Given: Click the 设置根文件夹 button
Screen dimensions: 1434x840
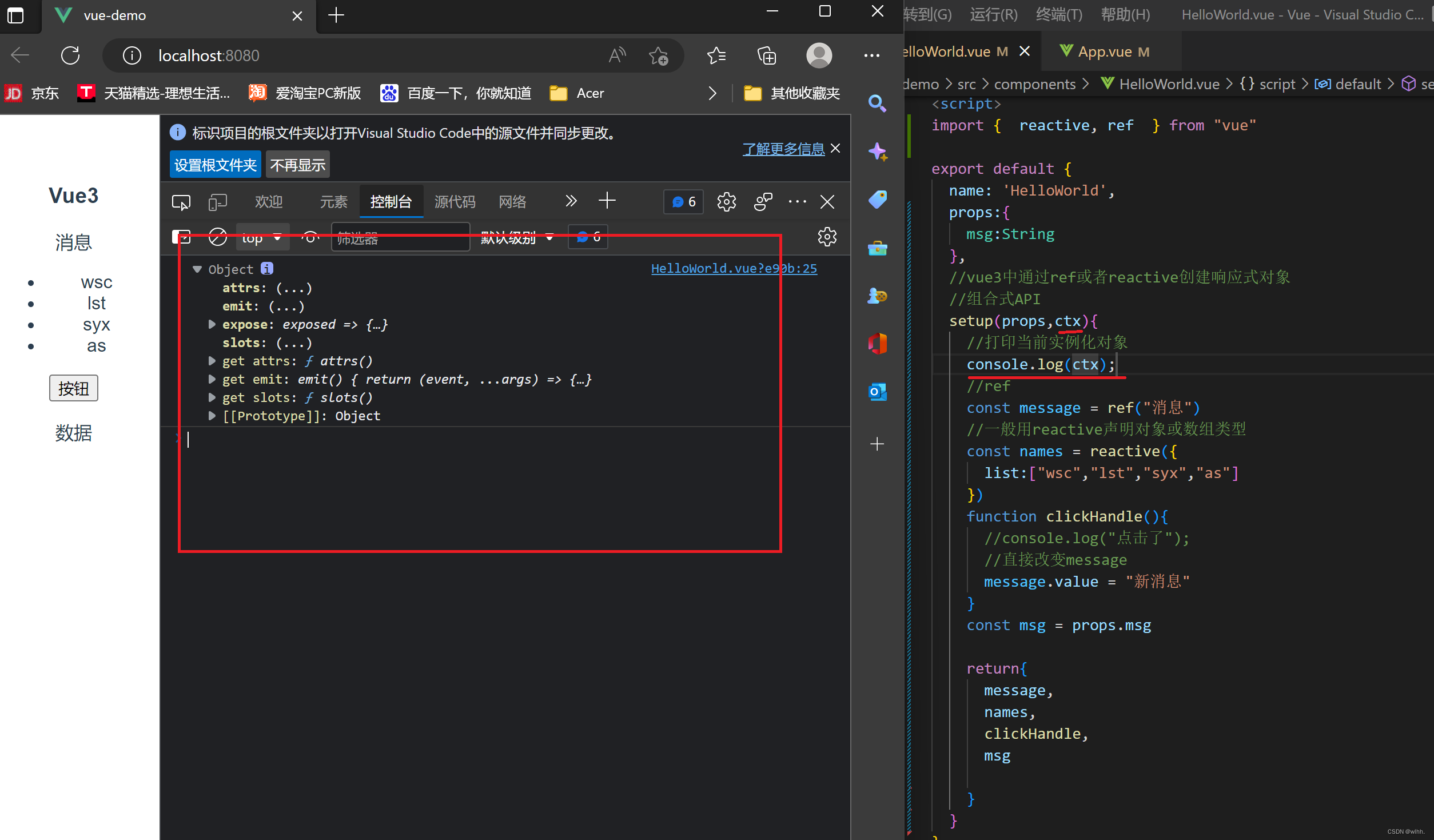Looking at the screenshot, I should [x=215, y=165].
